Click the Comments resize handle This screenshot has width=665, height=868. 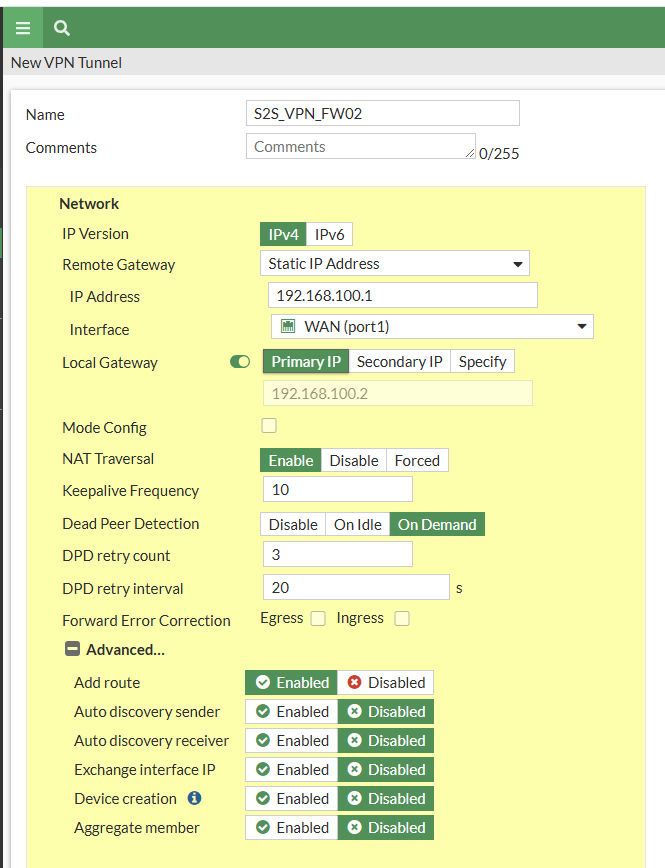[470, 153]
